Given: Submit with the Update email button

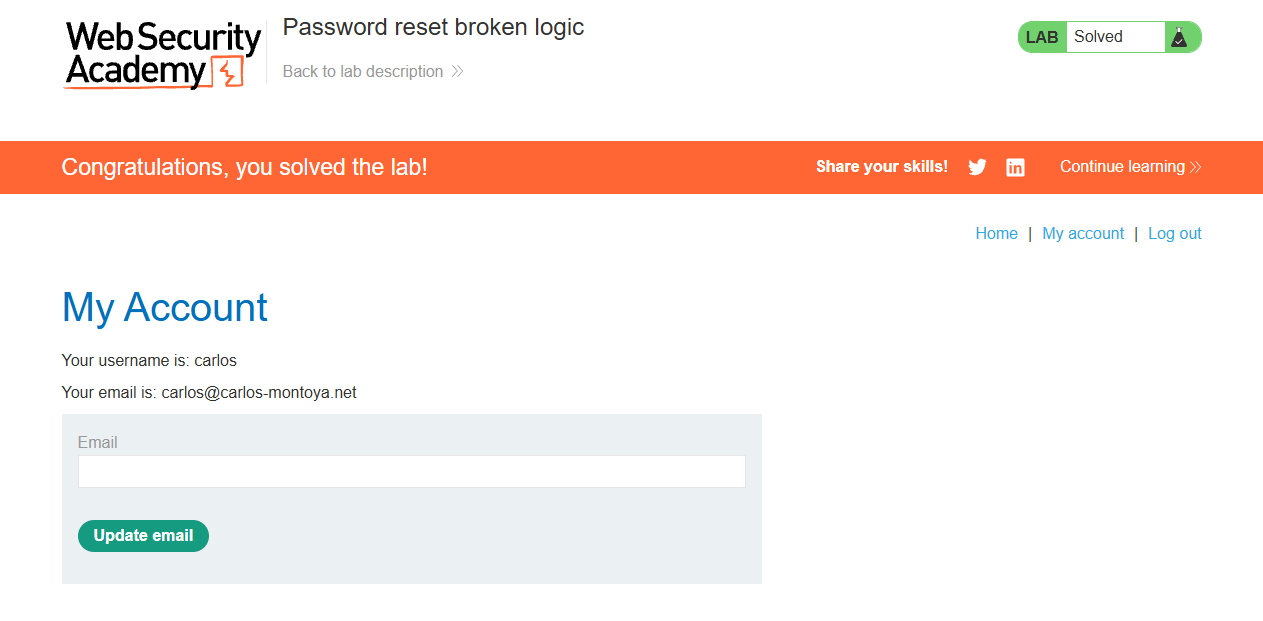Looking at the screenshot, I should (143, 536).
